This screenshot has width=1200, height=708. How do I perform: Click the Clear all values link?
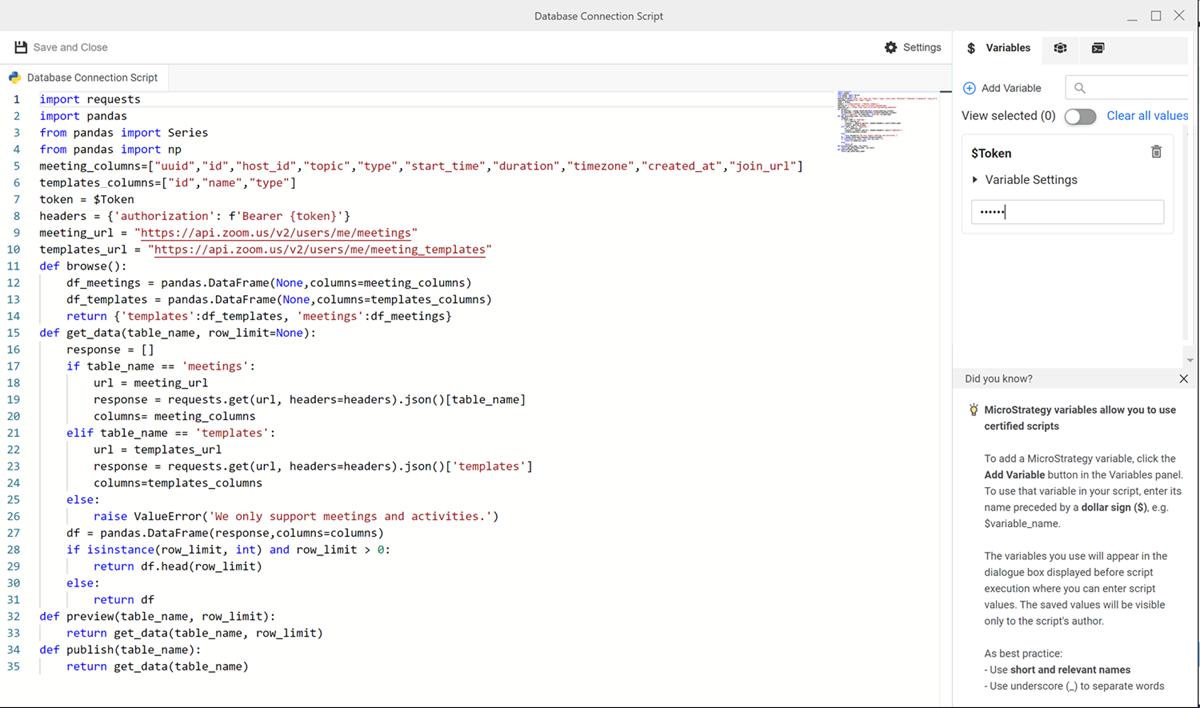[1147, 116]
